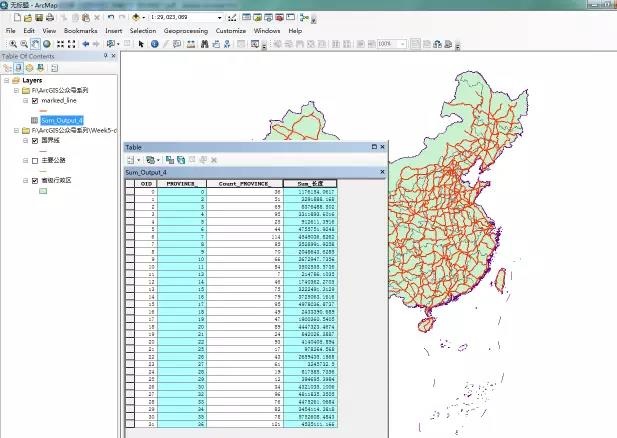This screenshot has height=438, width=617.
Task: Open the Selection menu
Action: pos(143,31)
